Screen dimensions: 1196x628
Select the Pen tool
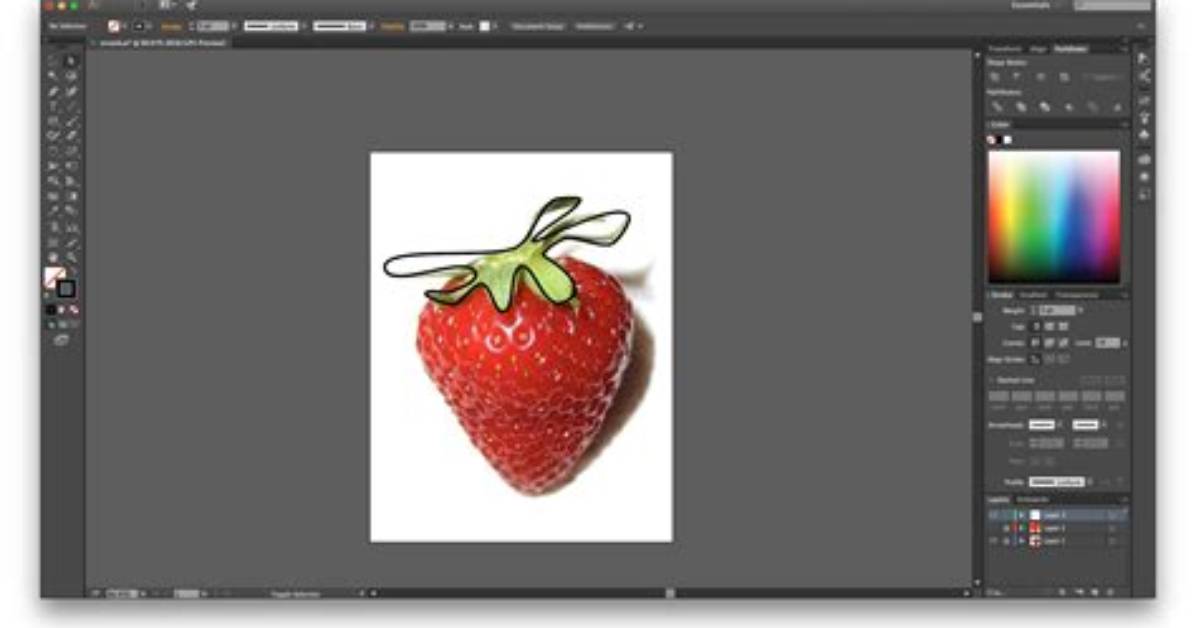coord(53,92)
